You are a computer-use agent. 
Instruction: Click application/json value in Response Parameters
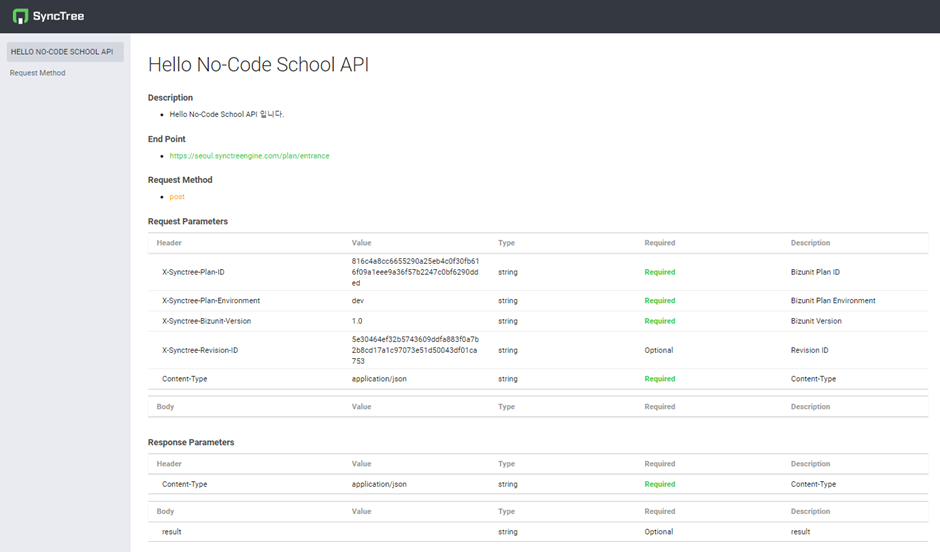coord(379,484)
